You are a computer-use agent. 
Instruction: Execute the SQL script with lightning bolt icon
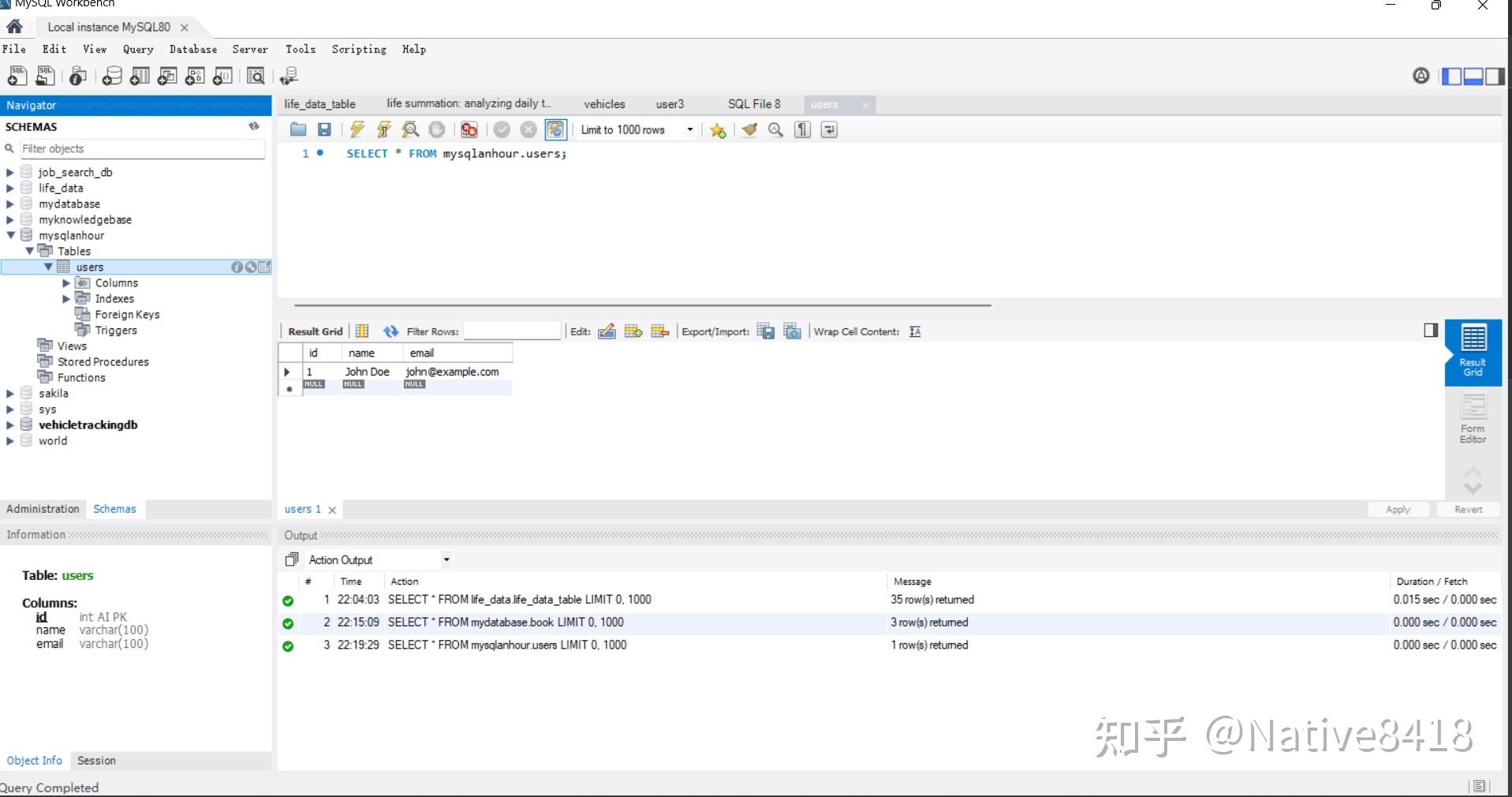(358, 129)
